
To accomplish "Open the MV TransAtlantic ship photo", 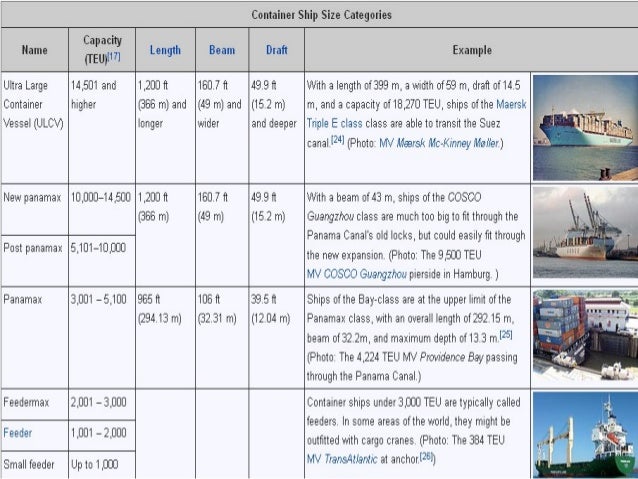I will click(585, 435).
